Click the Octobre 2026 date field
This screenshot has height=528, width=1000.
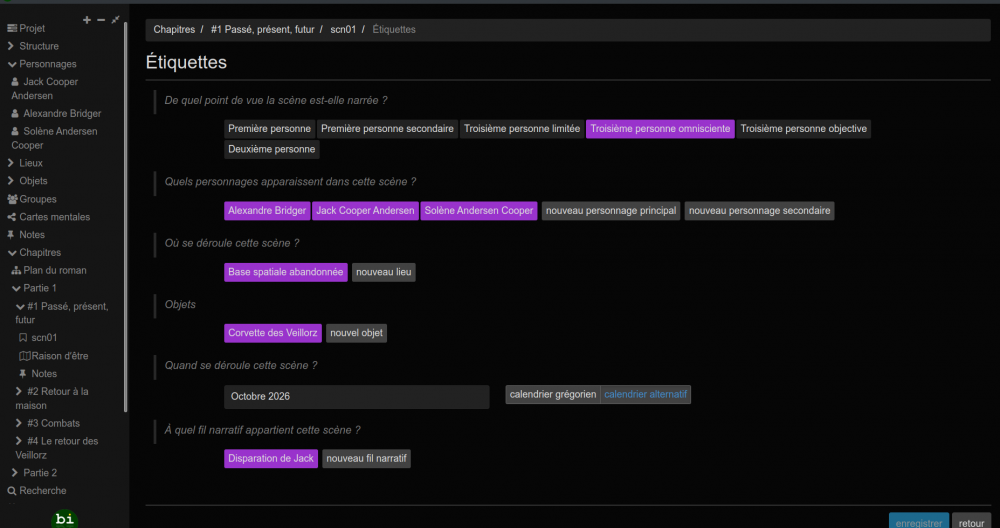(356, 397)
